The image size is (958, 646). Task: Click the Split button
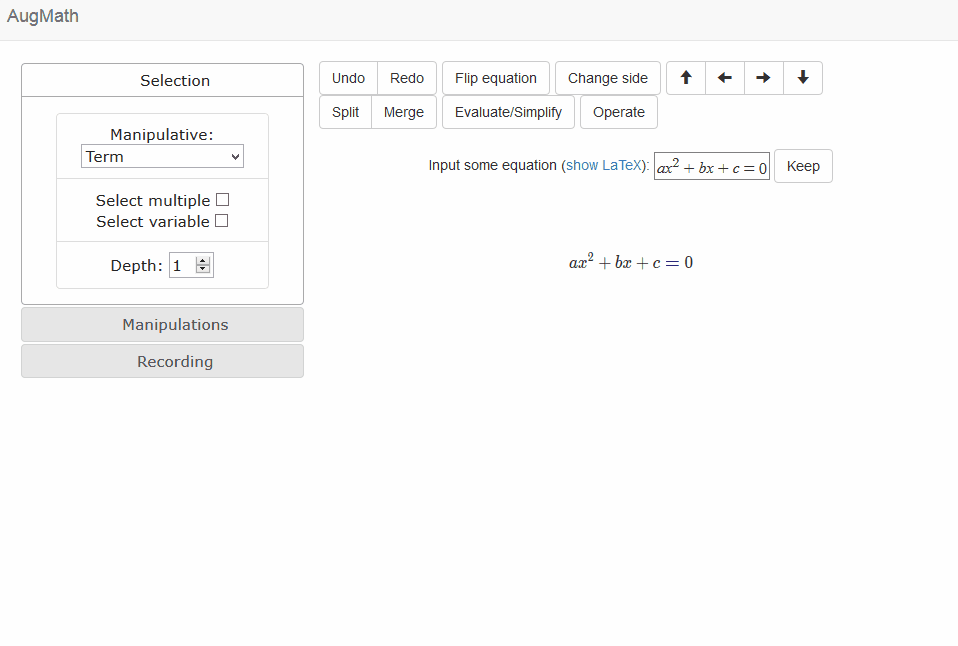tap(345, 112)
